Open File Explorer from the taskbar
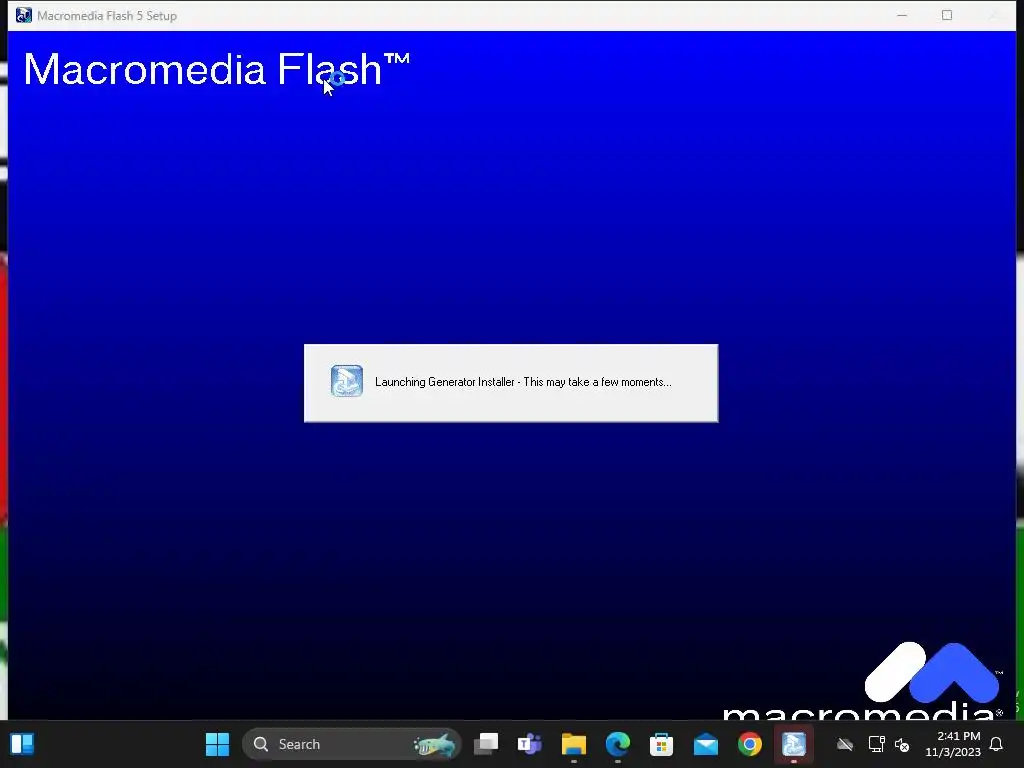Screen dimensions: 1024x768 (x=573, y=744)
